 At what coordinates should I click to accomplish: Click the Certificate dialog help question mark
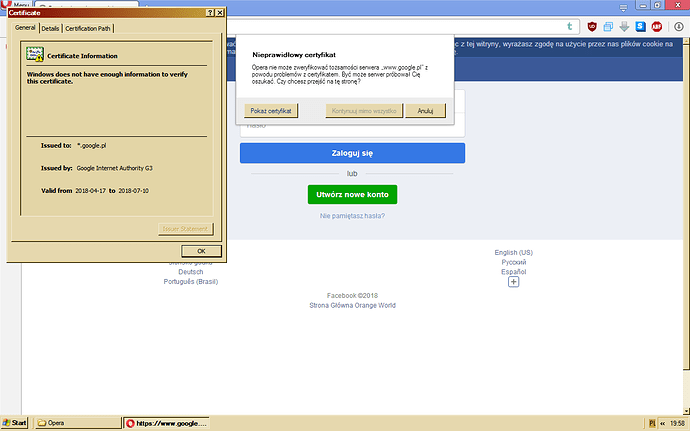[210, 13]
